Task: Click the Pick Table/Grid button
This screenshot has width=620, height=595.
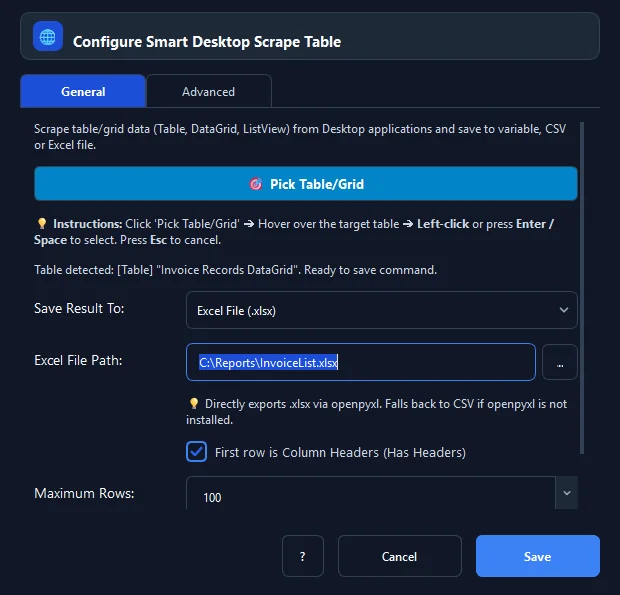Action: [x=306, y=184]
